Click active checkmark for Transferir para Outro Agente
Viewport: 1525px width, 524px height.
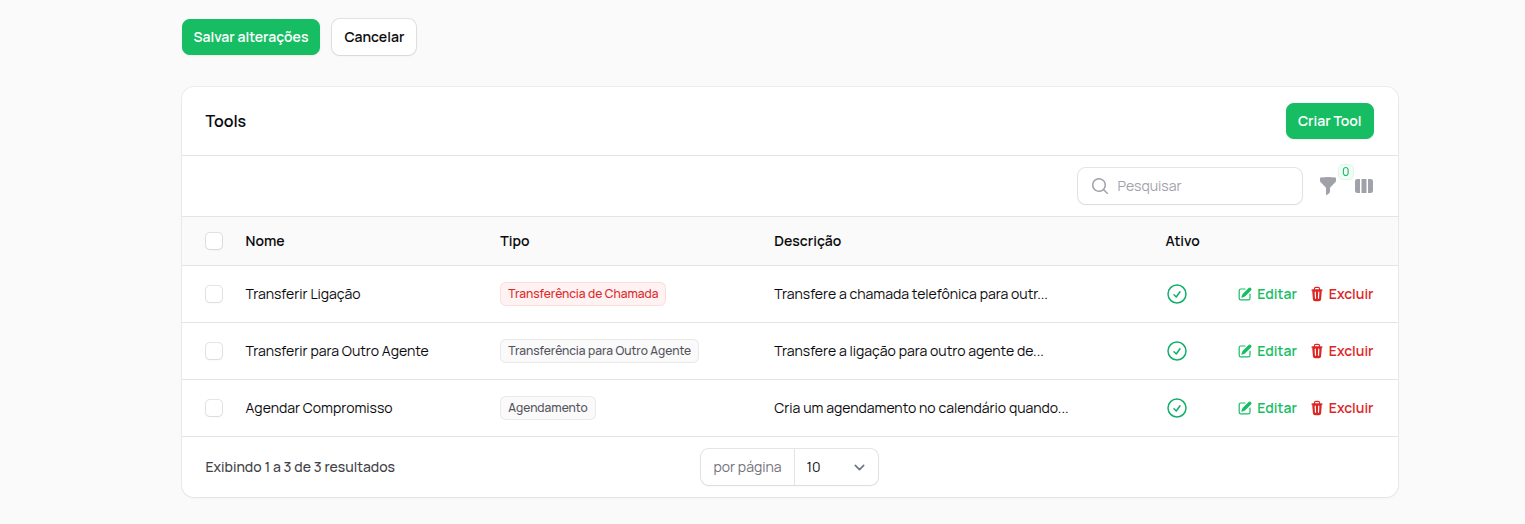(x=1177, y=351)
